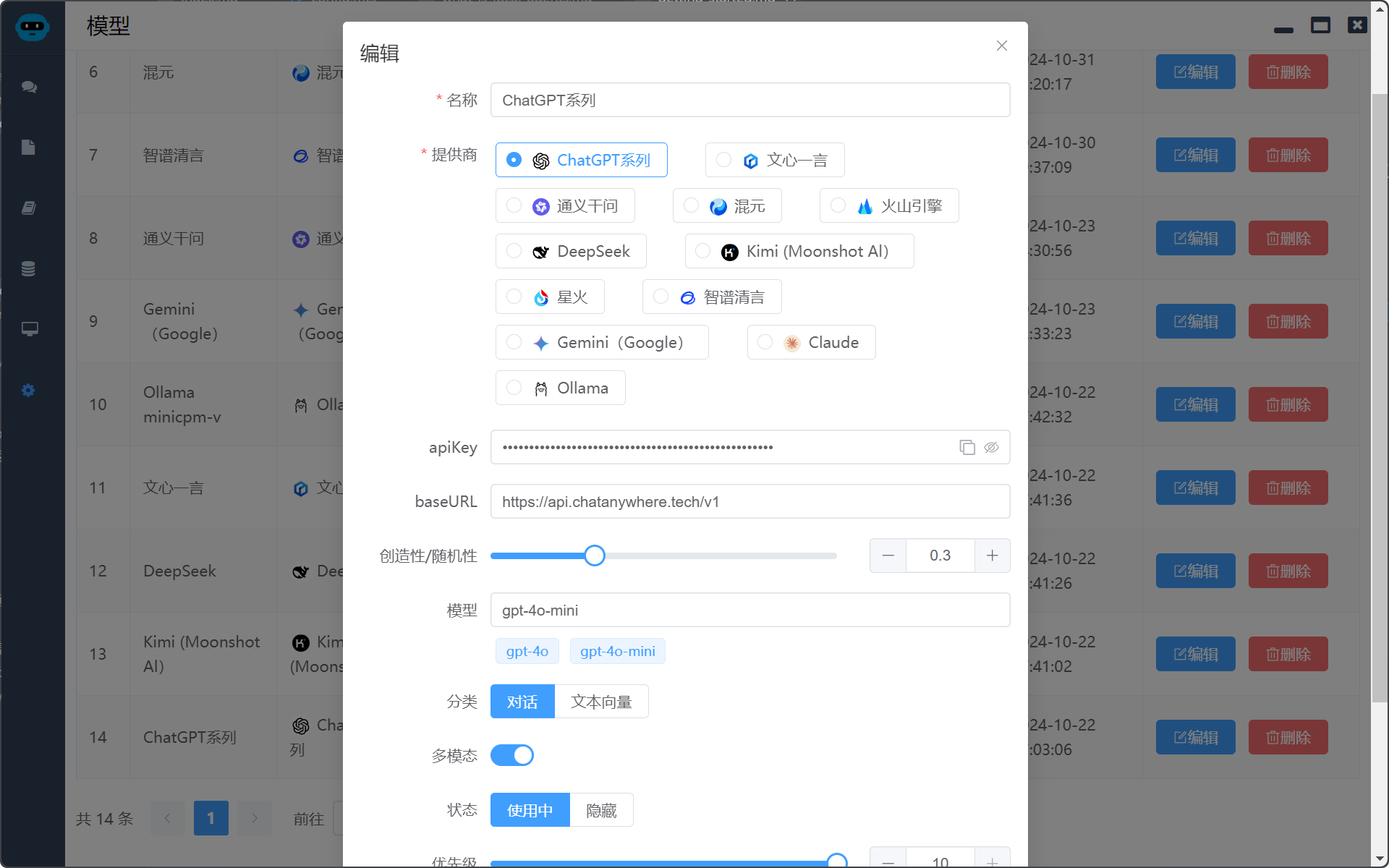Screen dimensions: 1389x868
Task: Edit the 混元 row
Action: [x=1195, y=72]
